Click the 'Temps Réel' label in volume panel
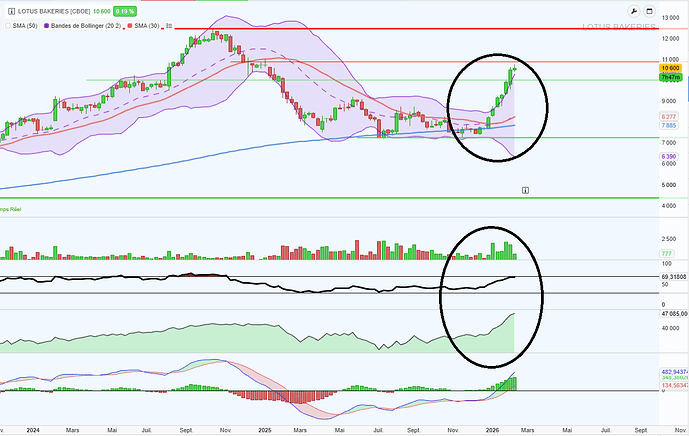 tap(12, 209)
